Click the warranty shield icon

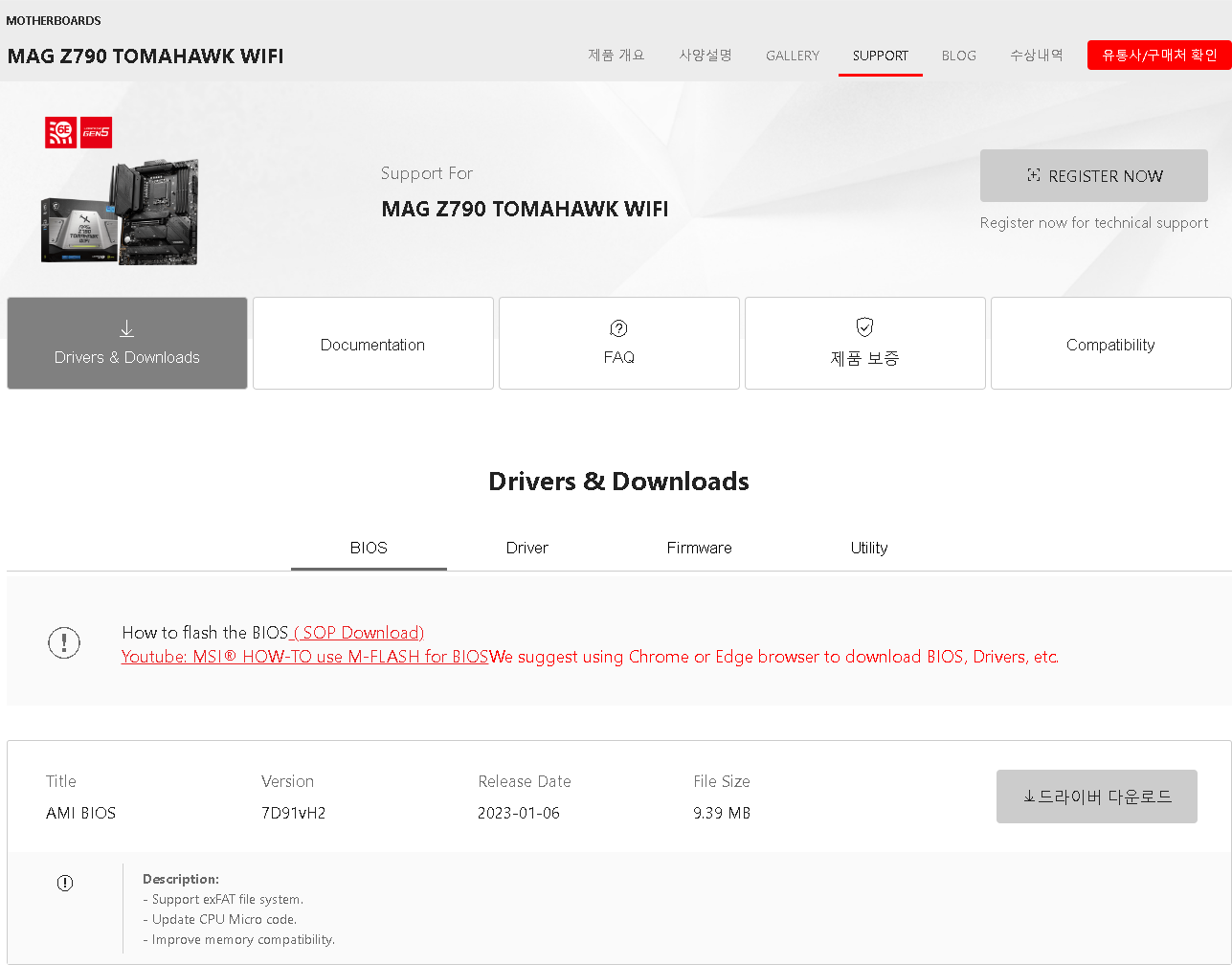864,327
